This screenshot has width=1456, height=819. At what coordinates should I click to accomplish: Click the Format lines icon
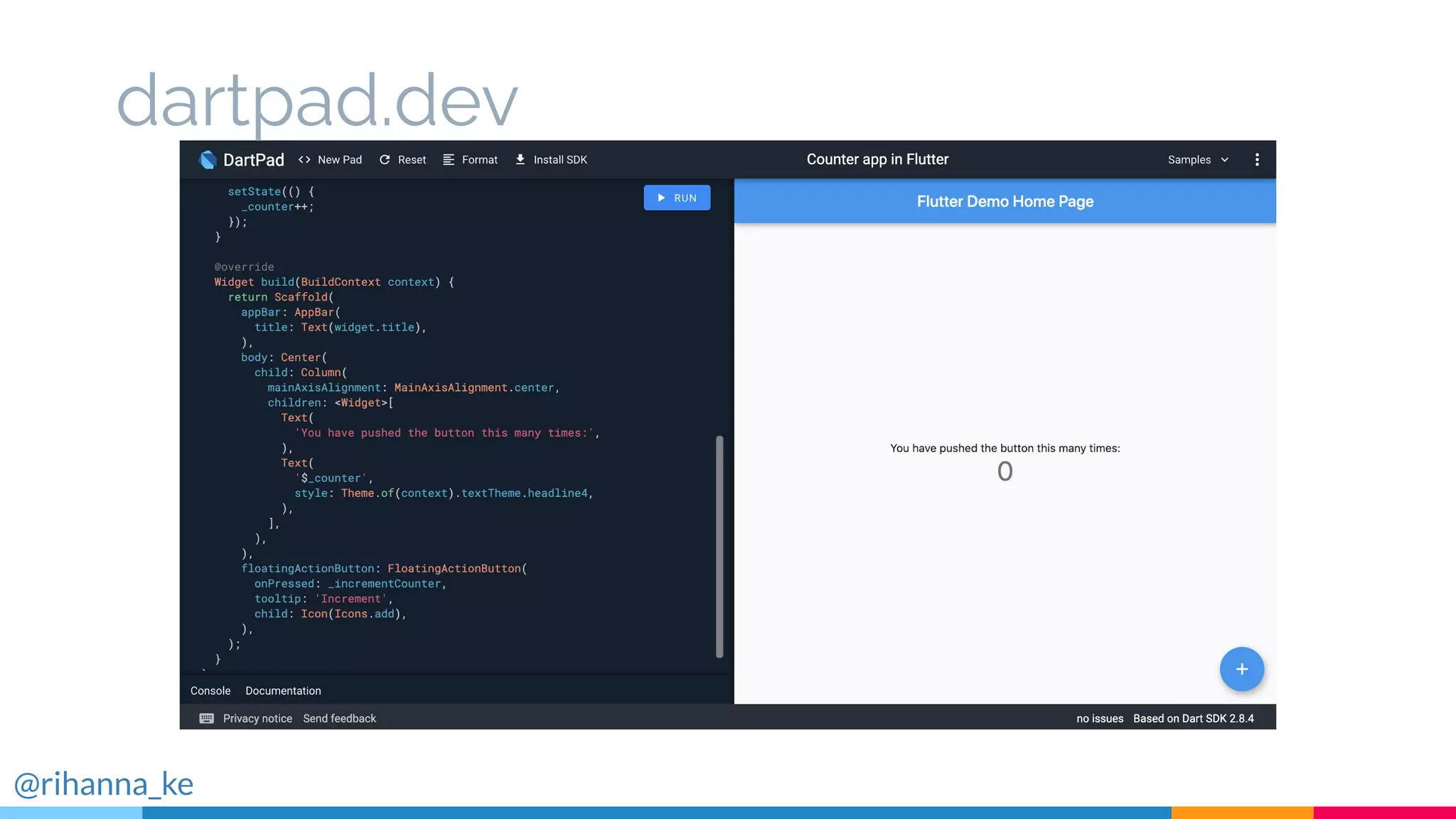pyautogui.click(x=449, y=160)
